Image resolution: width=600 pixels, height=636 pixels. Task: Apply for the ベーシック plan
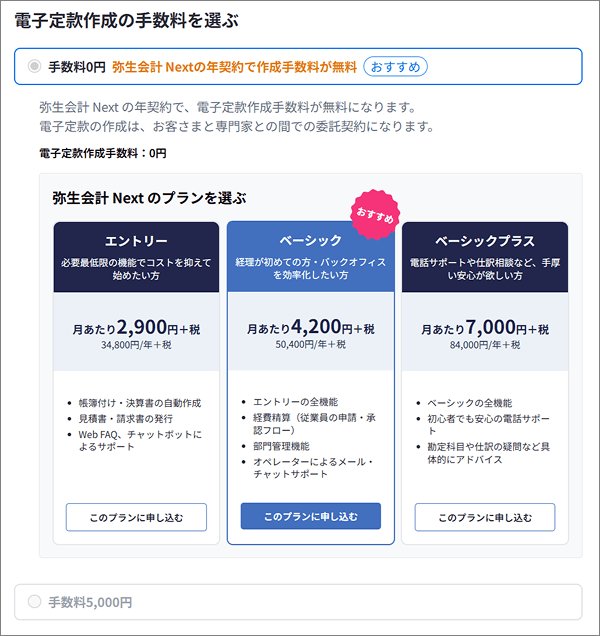point(310,516)
